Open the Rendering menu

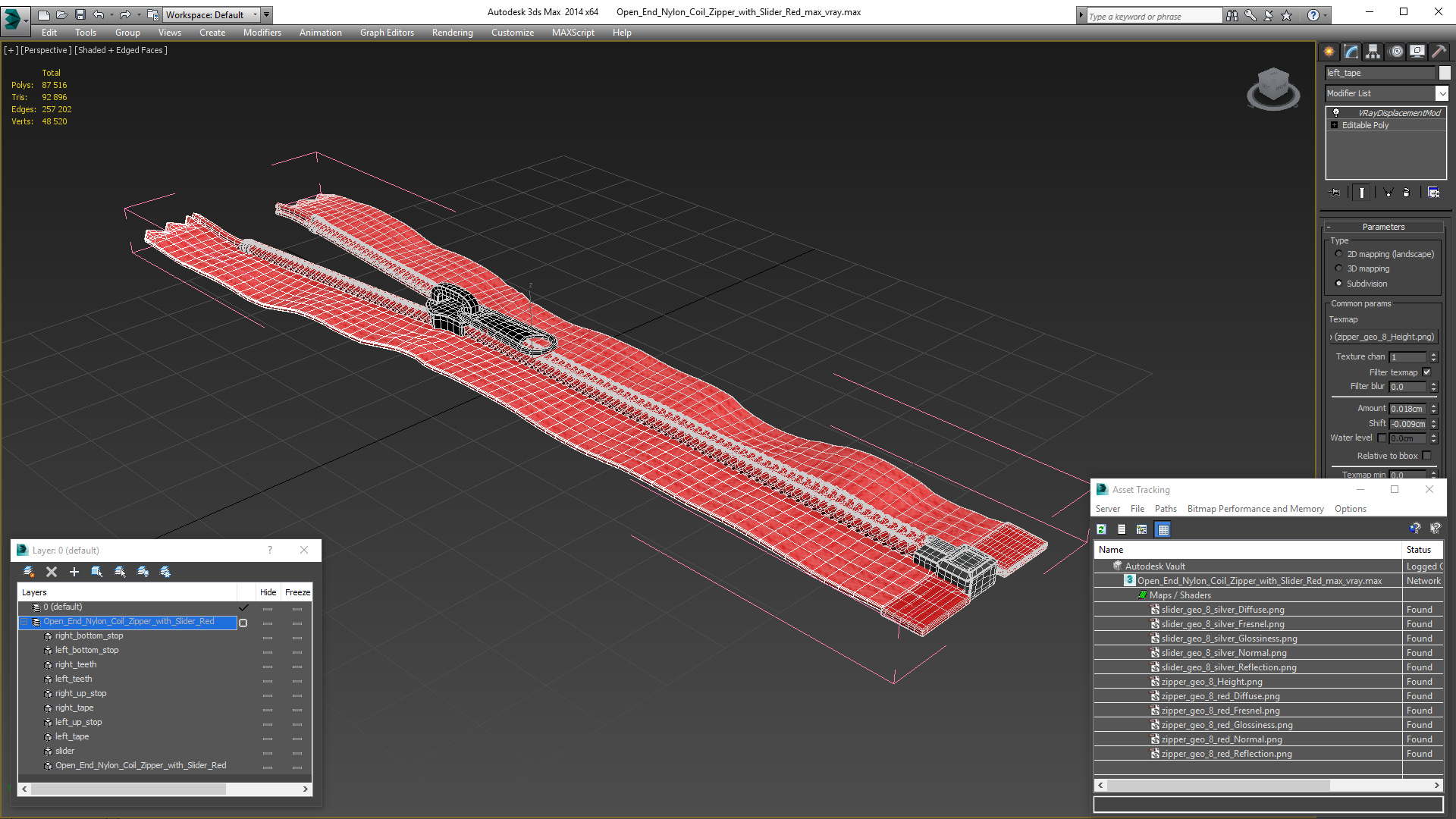(x=453, y=33)
